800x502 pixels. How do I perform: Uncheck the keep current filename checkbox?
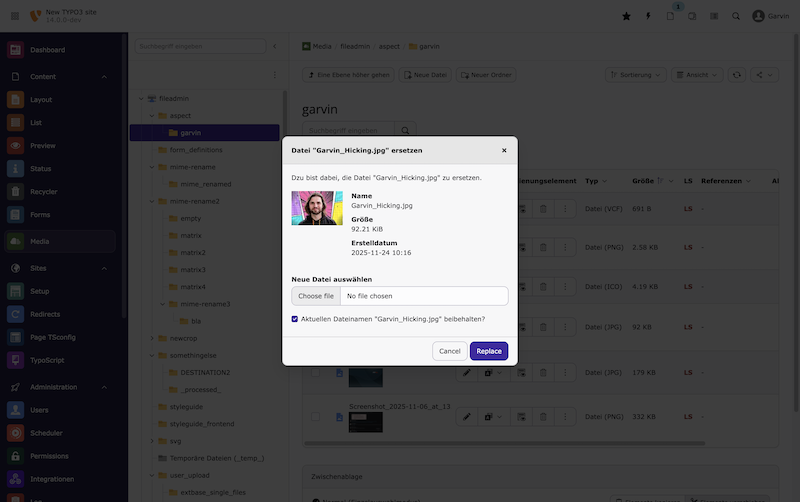(x=295, y=319)
